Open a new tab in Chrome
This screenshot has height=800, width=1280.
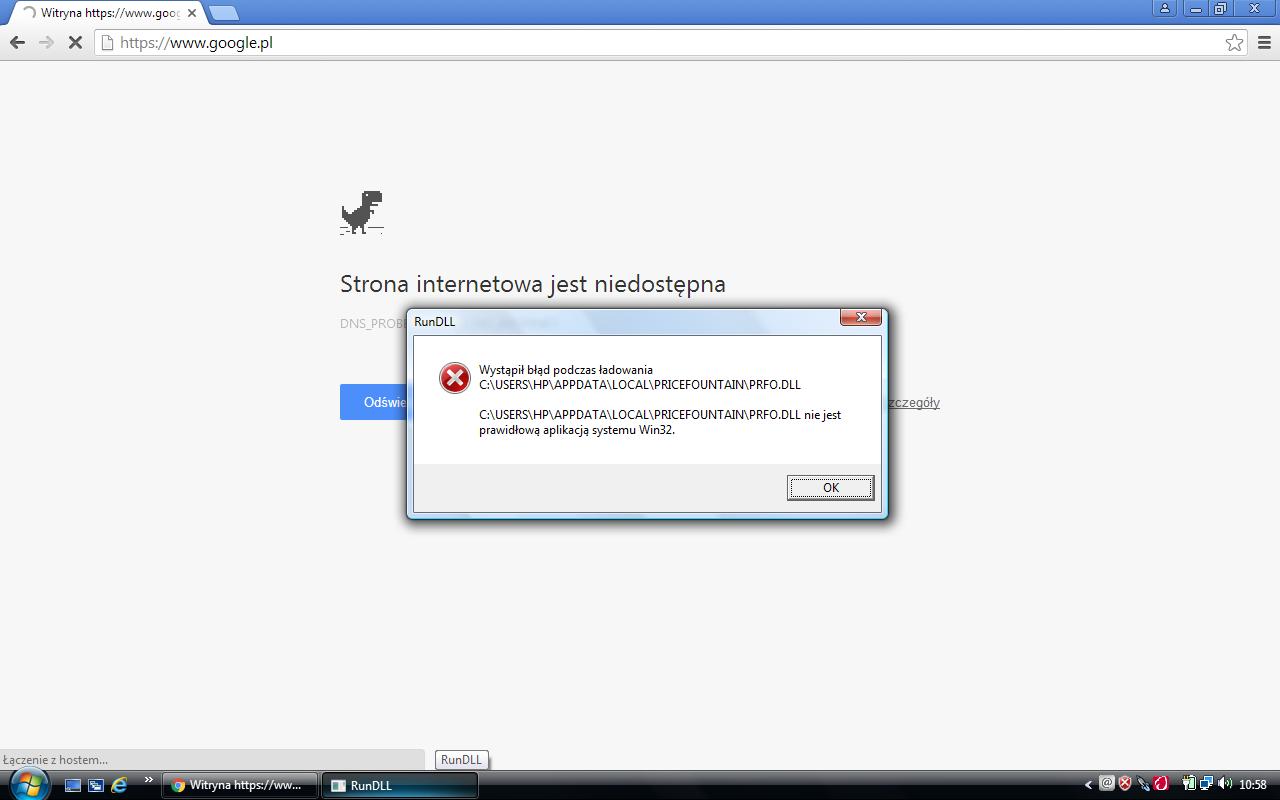(x=224, y=13)
